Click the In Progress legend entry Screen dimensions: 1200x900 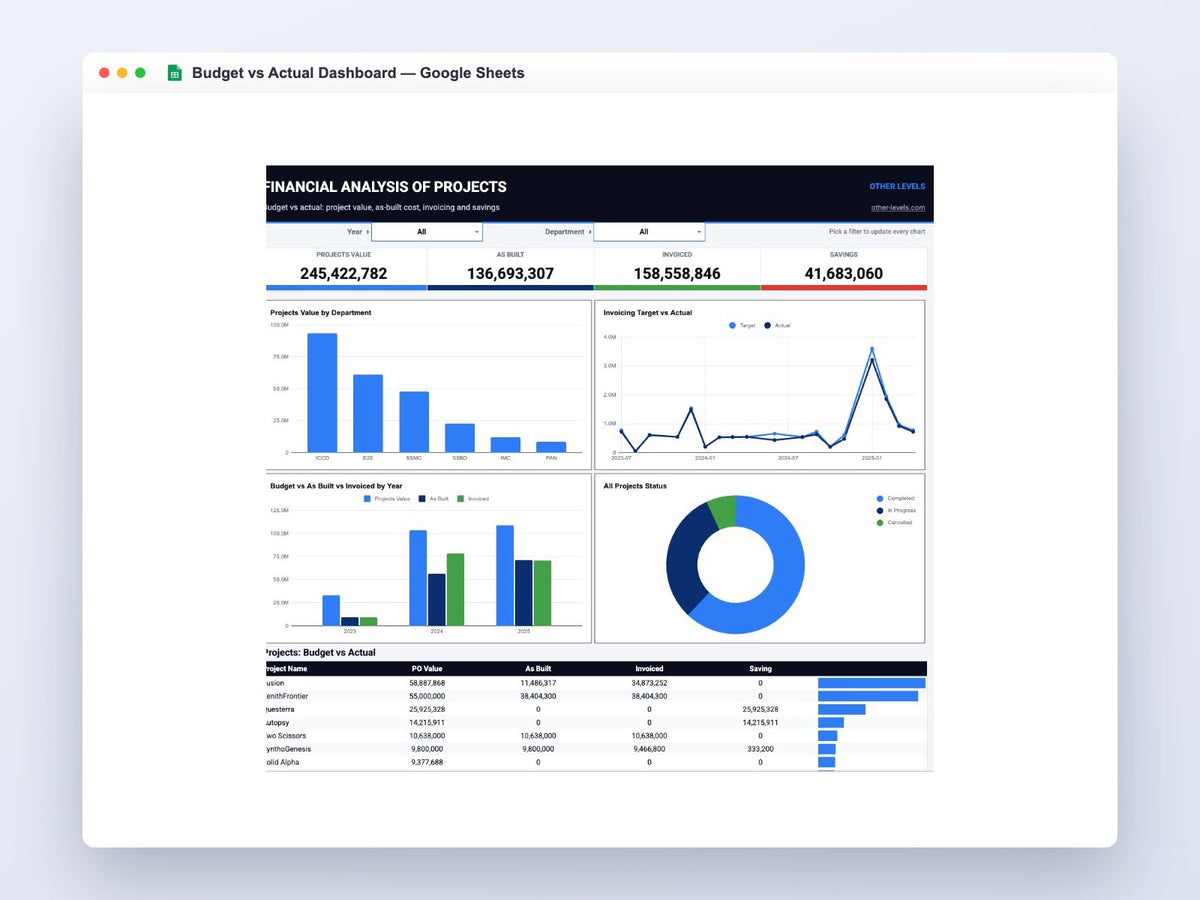[x=896, y=510]
